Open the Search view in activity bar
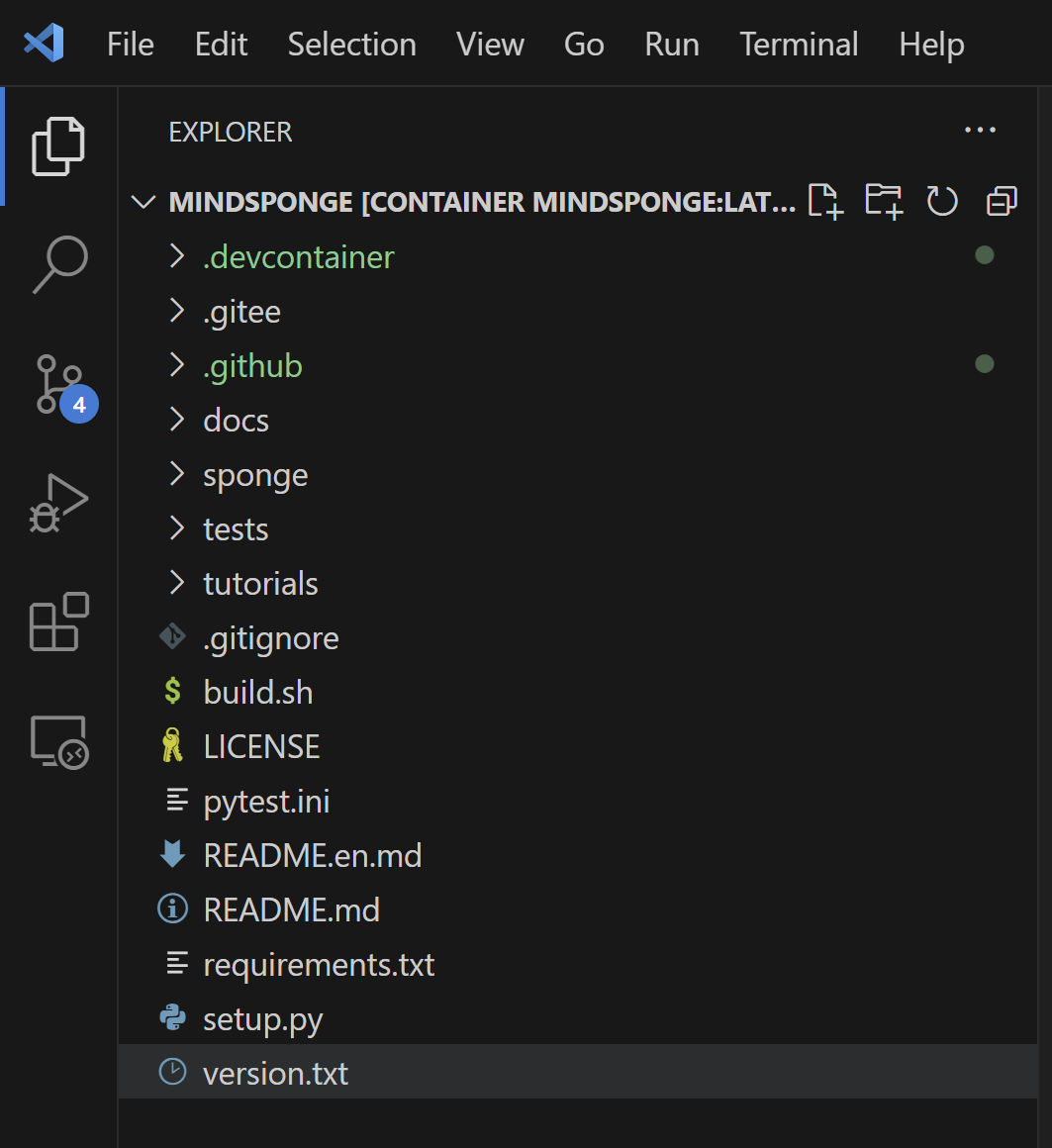This screenshot has width=1052, height=1148. (59, 264)
